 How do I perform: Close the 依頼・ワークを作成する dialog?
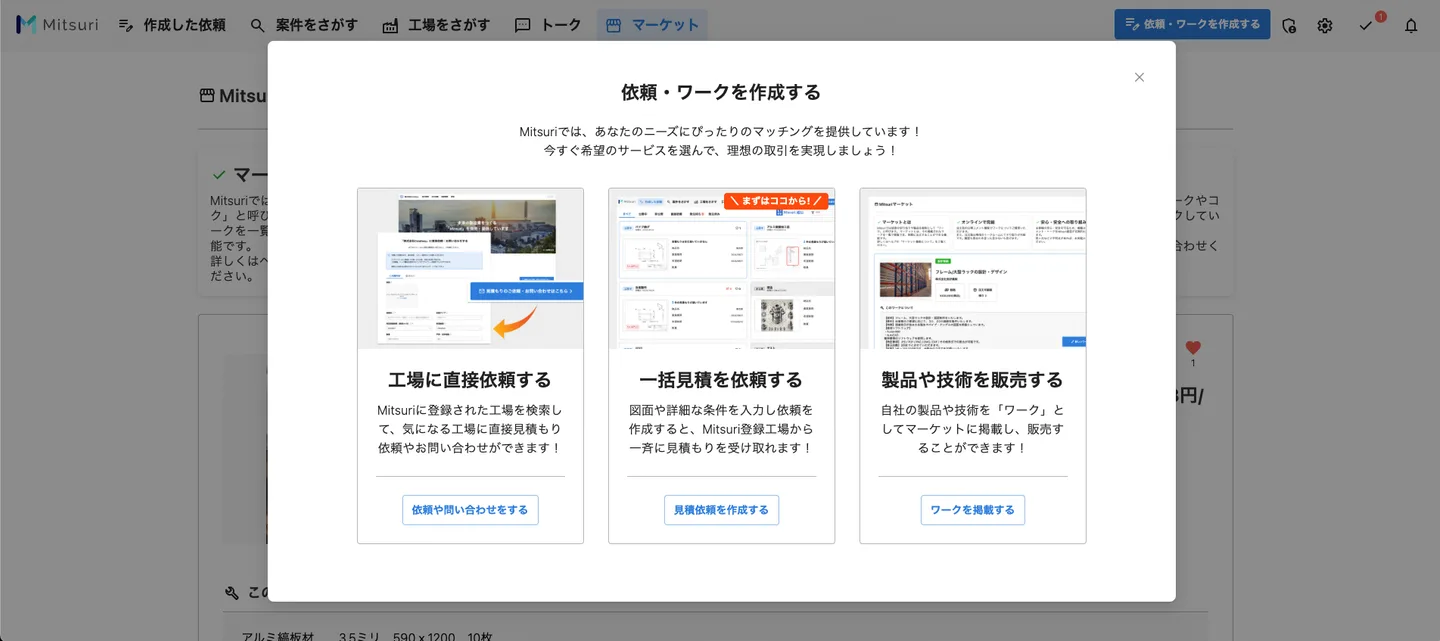(x=1139, y=77)
